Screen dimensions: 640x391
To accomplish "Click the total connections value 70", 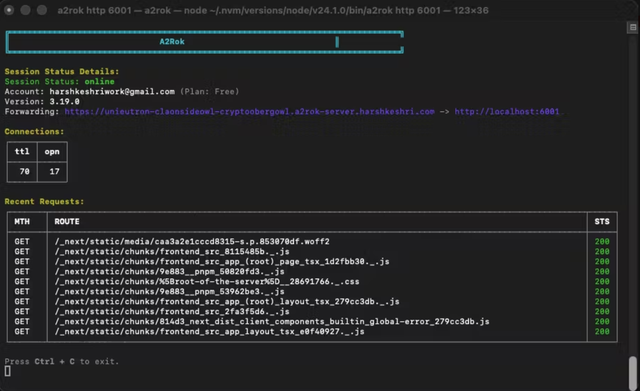I will point(24,171).
